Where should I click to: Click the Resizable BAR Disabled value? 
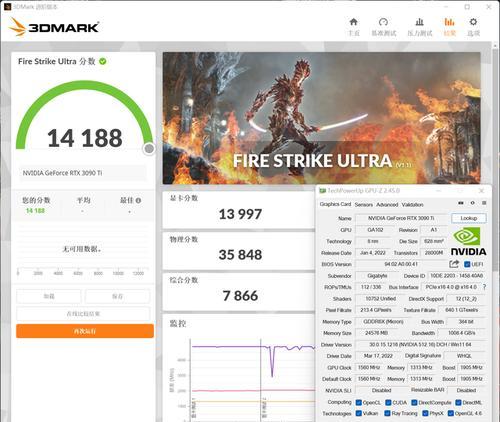click(x=466, y=390)
